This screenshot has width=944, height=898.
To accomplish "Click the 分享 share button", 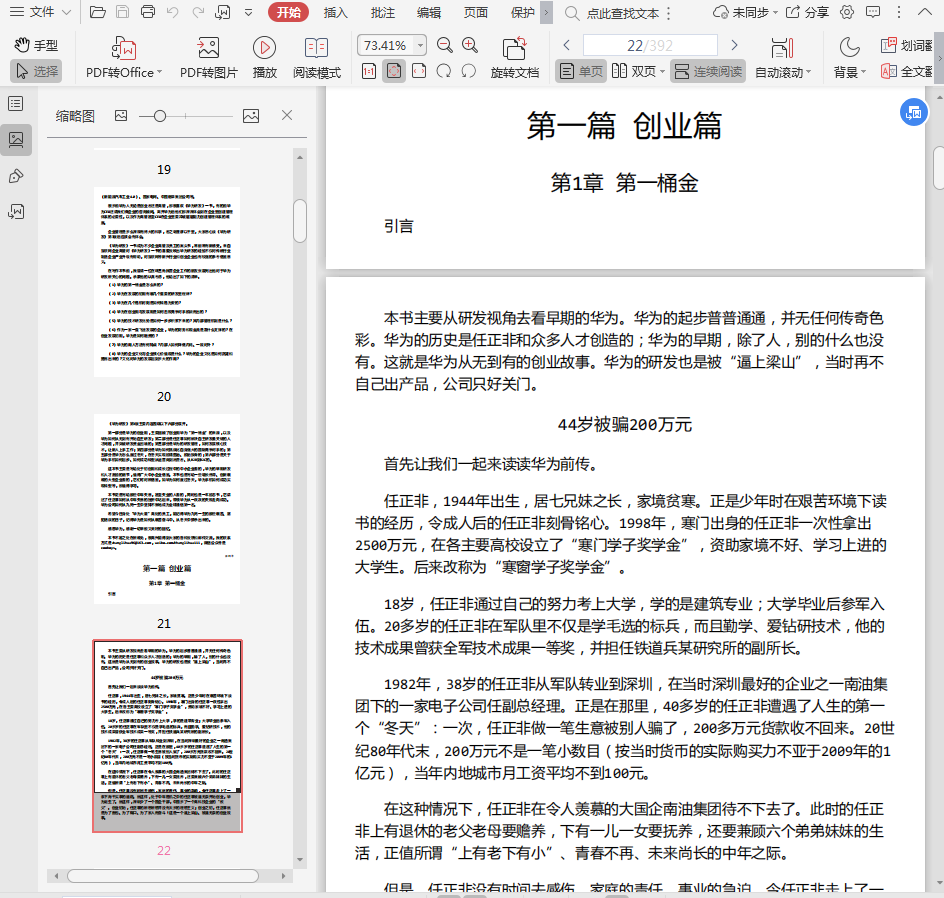I will [x=807, y=12].
